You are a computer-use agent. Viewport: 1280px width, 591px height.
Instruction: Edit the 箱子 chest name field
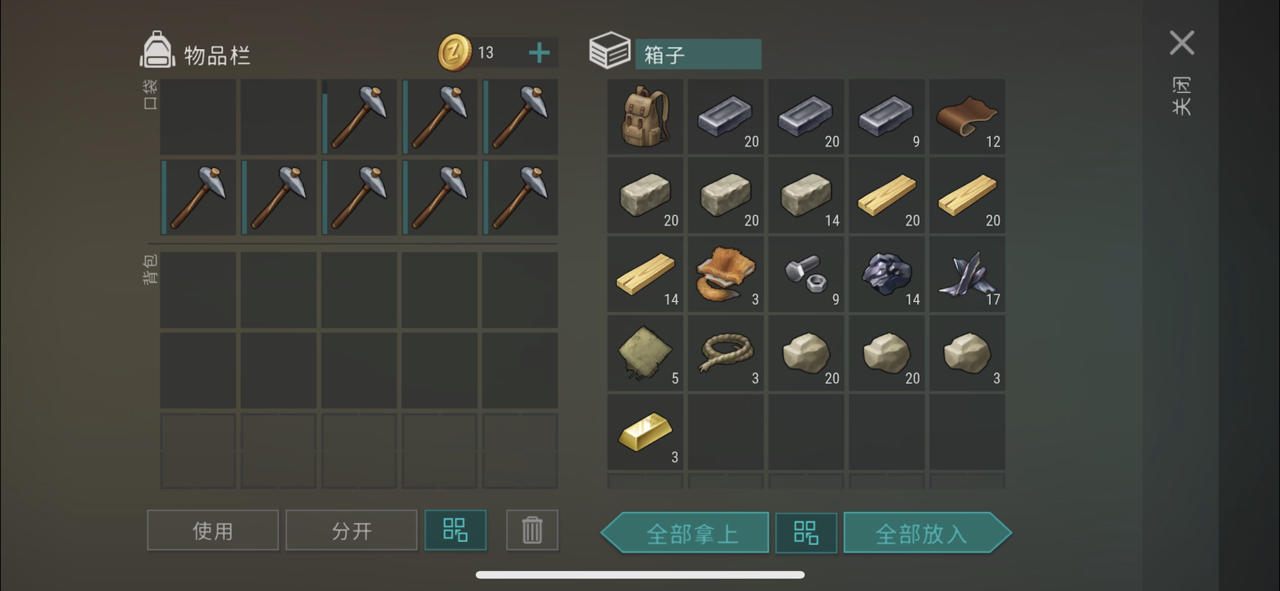(x=698, y=54)
